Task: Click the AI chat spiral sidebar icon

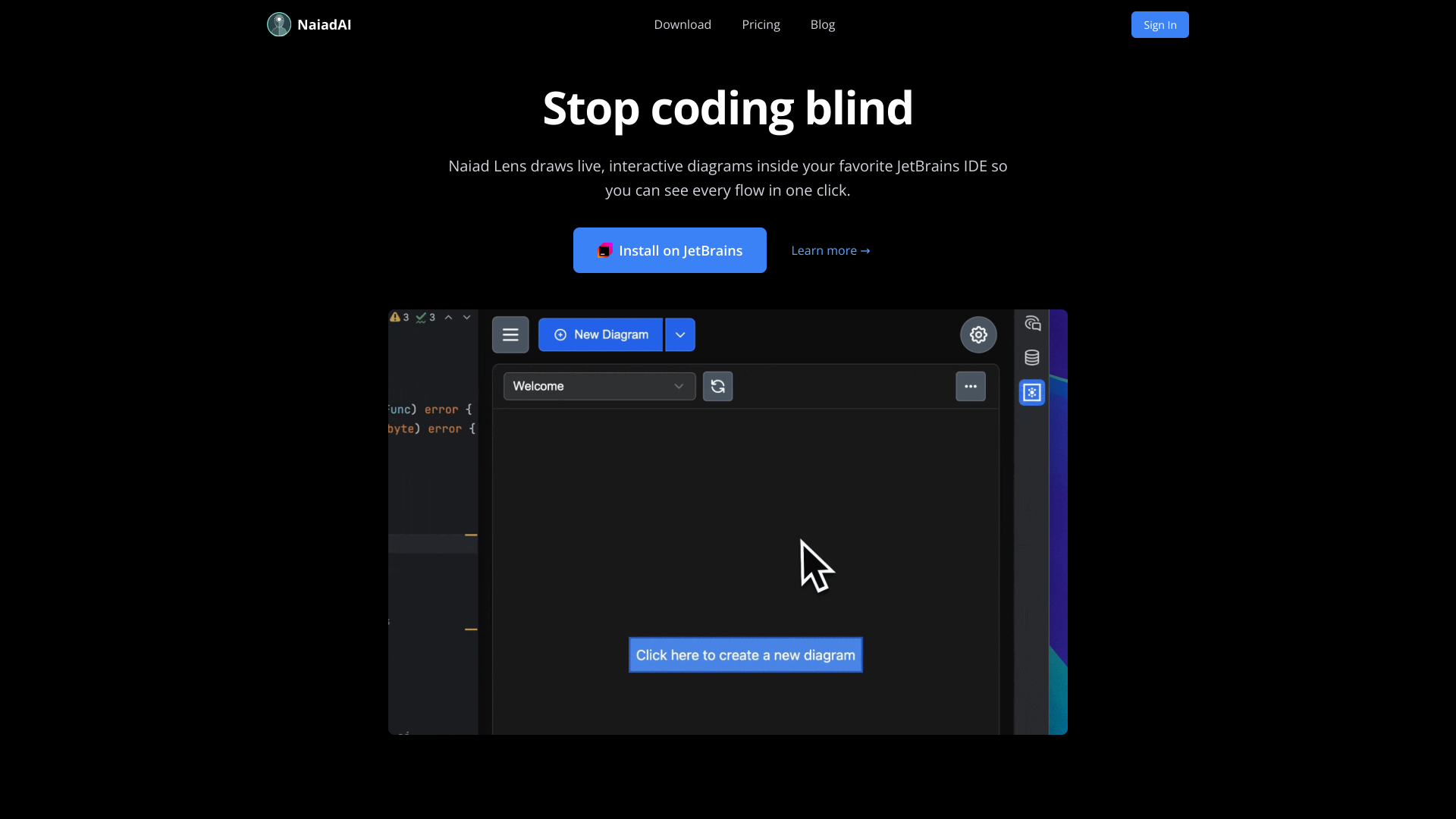Action: click(1032, 324)
